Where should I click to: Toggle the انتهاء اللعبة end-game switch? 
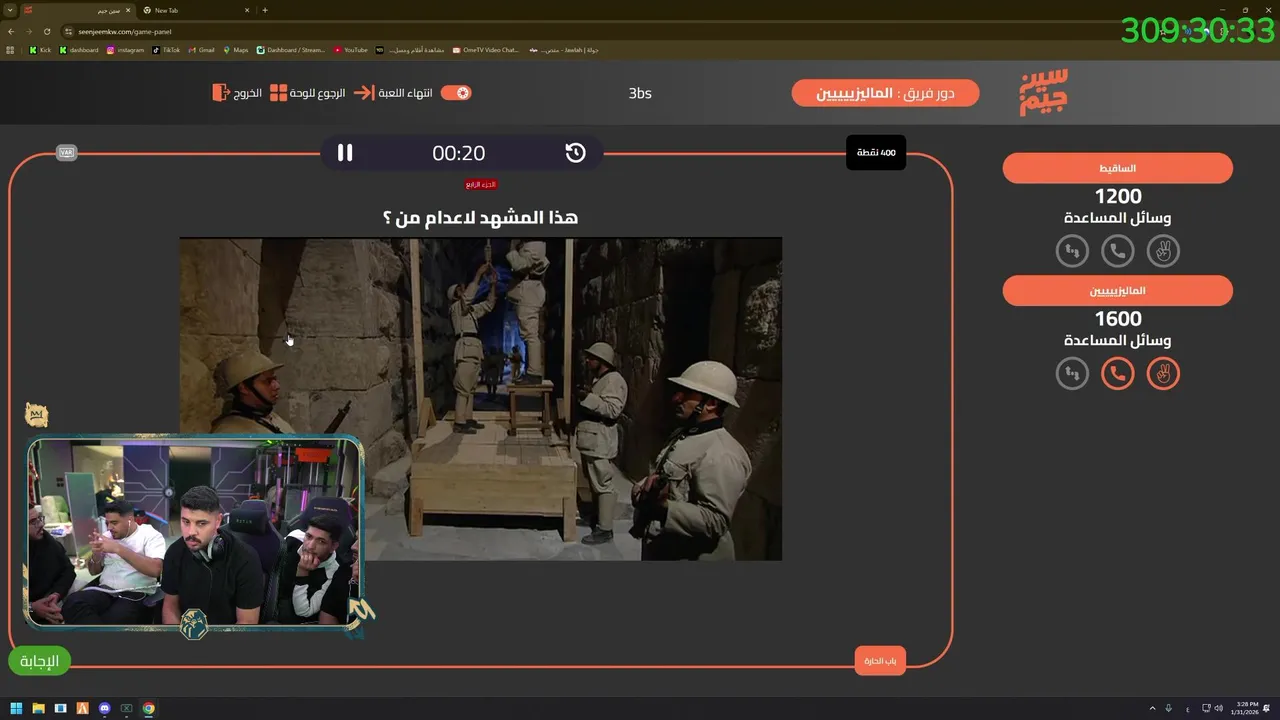pos(455,93)
